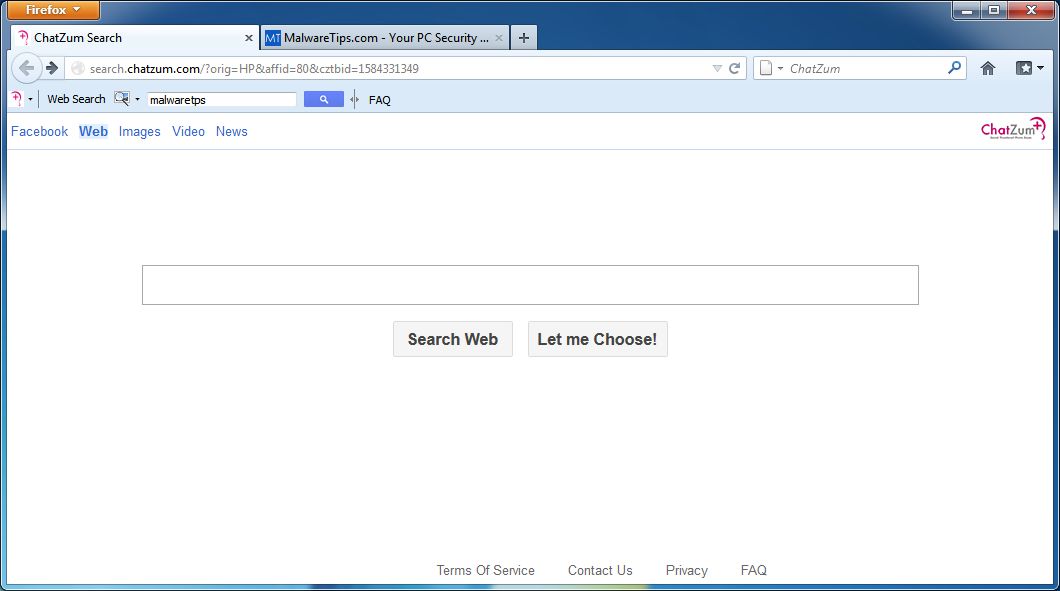
Task: Open the bookmarks menu button
Action: (1030, 68)
